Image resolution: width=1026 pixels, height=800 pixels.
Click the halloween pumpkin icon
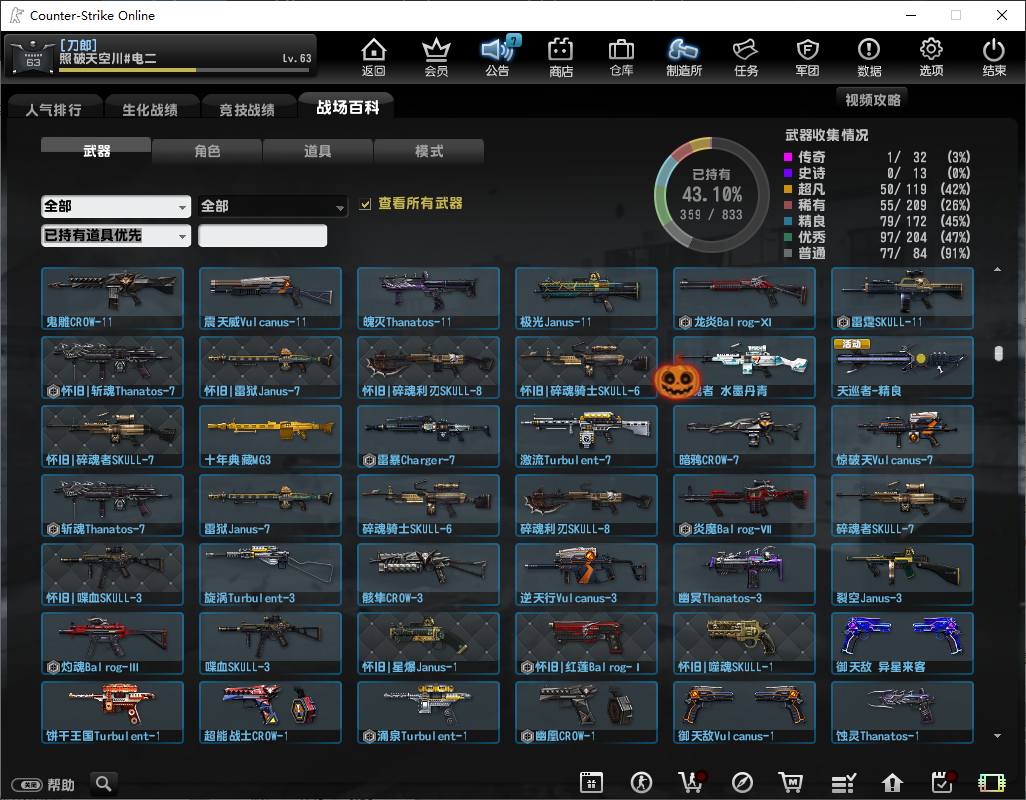677,379
